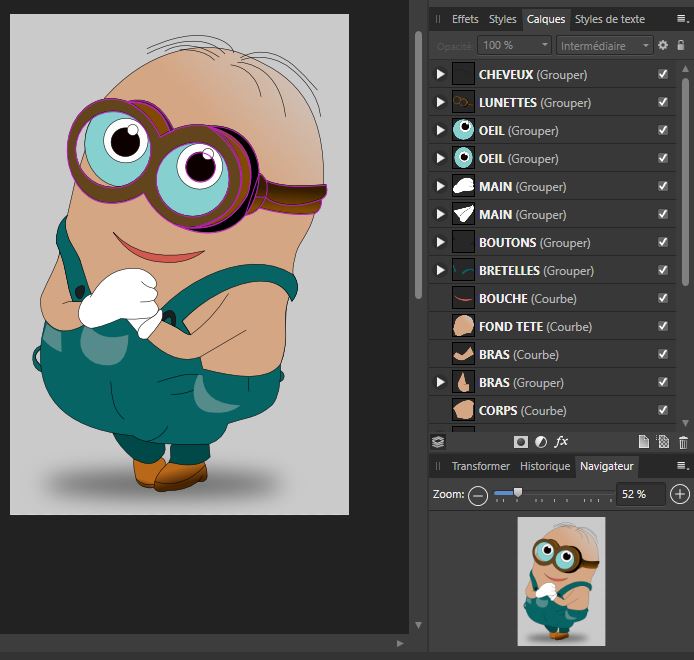Click the zoom slider handle
Screen dimensions: 694x660
point(518,493)
